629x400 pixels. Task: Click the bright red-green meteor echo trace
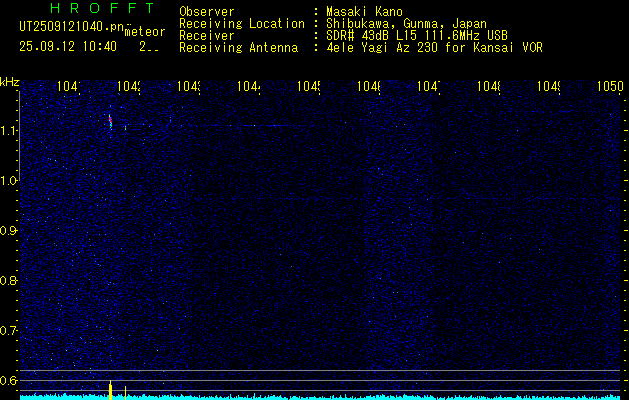(110, 122)
